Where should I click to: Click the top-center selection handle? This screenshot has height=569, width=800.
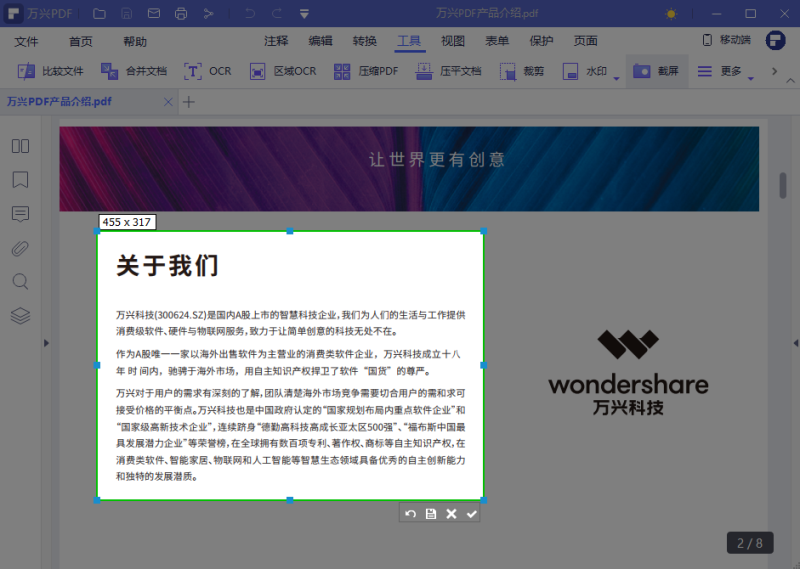pyautogui.click(x=290, y=231)
